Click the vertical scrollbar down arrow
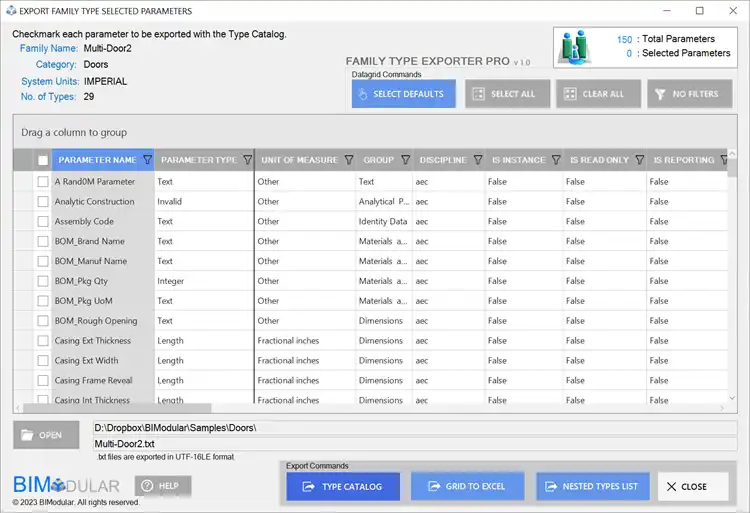The width and height of the screenshot is (750, 513). tap(732, 398)
